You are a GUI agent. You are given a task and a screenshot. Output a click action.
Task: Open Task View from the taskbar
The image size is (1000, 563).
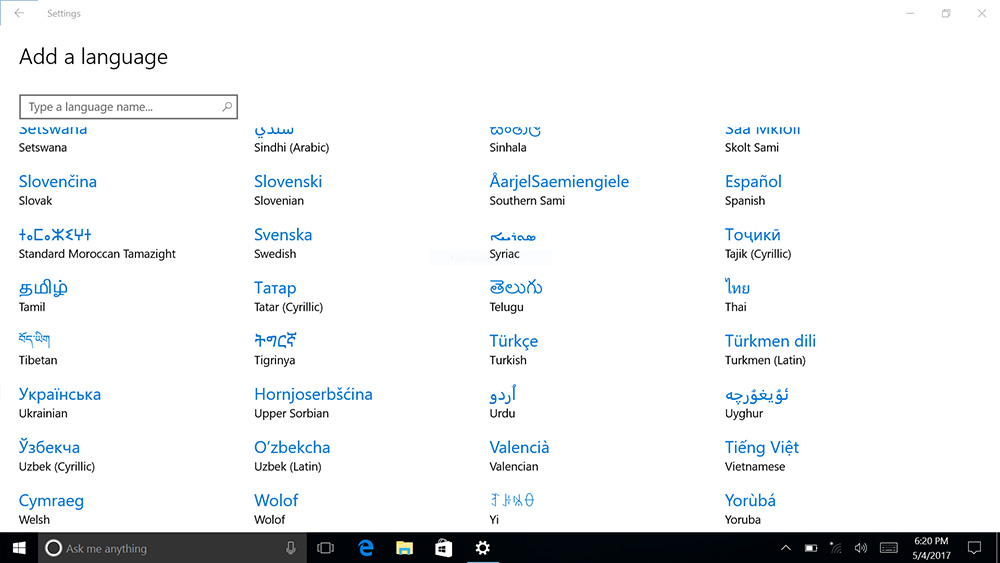325,548
